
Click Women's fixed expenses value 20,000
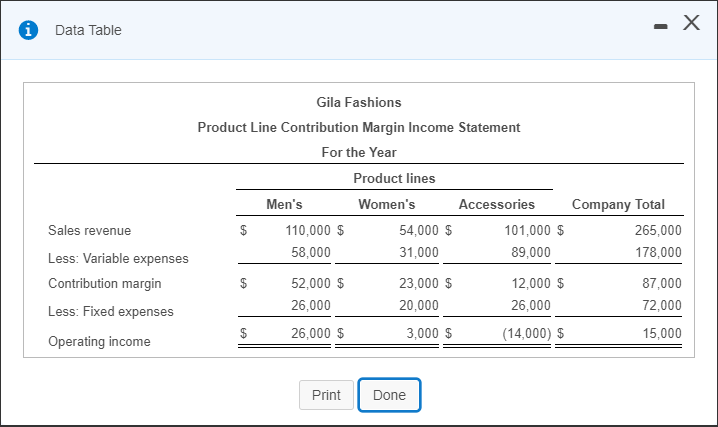(x=419, y=305)
